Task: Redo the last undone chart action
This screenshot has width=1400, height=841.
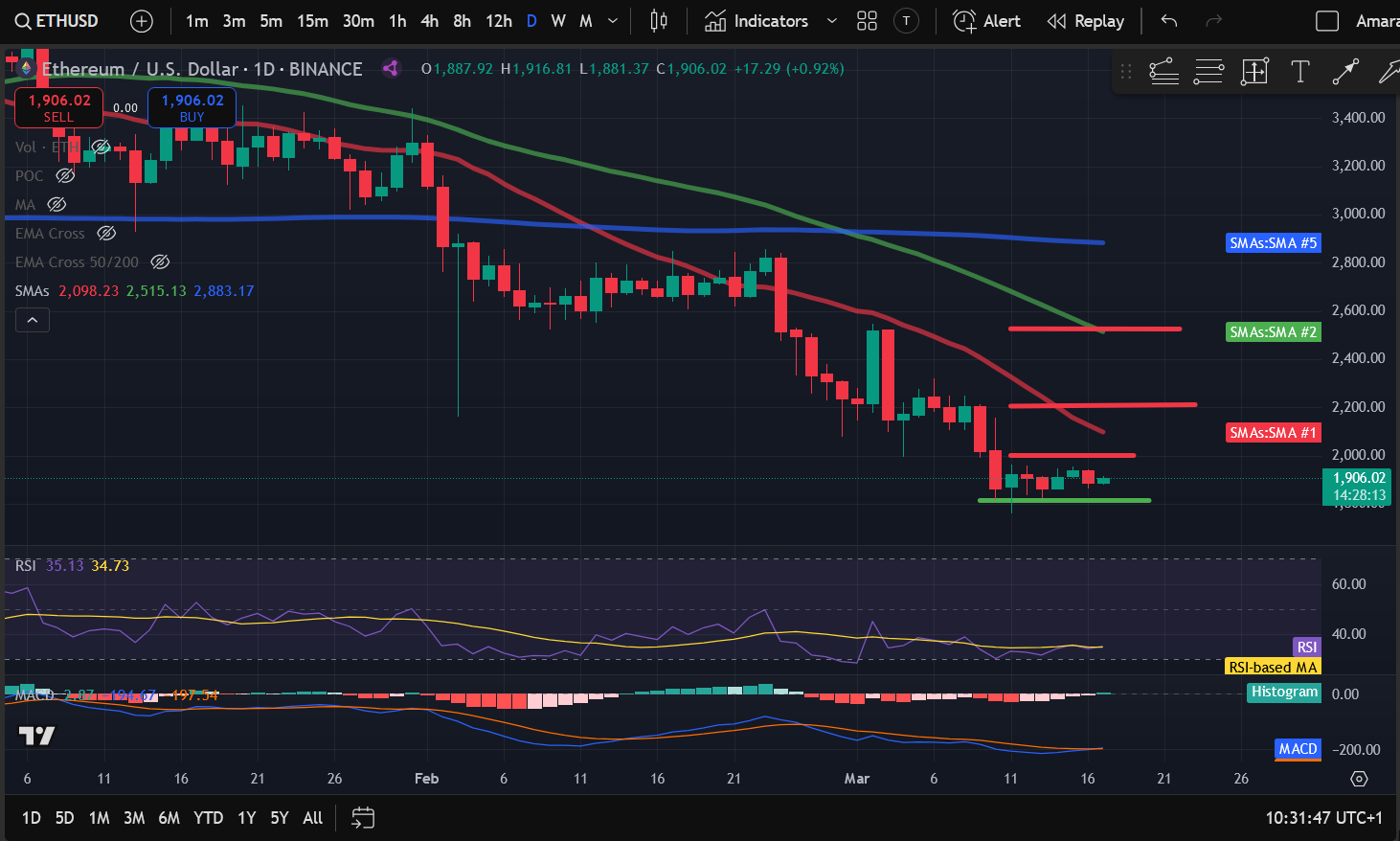Action: click(x=1213, y=21)
